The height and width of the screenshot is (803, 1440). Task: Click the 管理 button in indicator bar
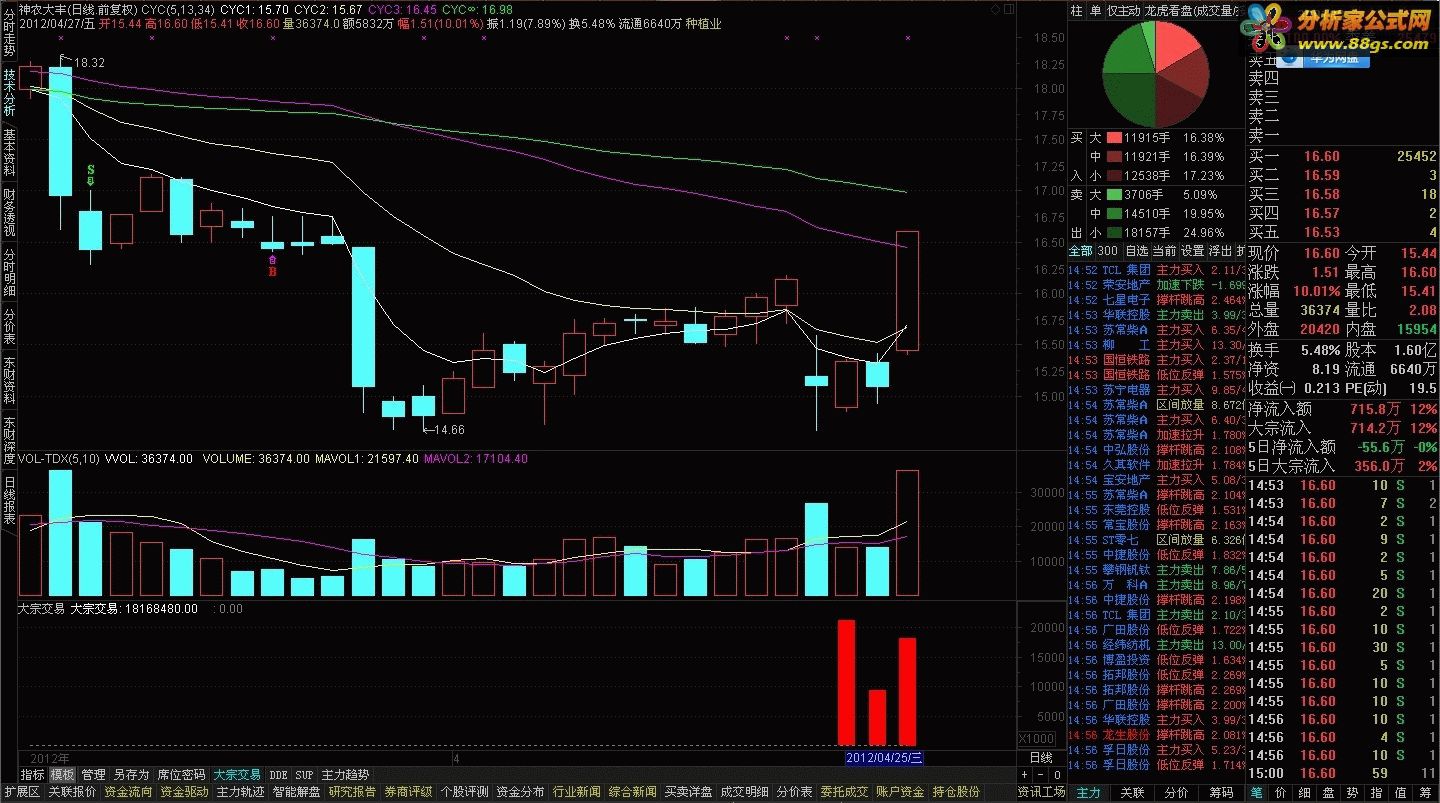[93, 774]
